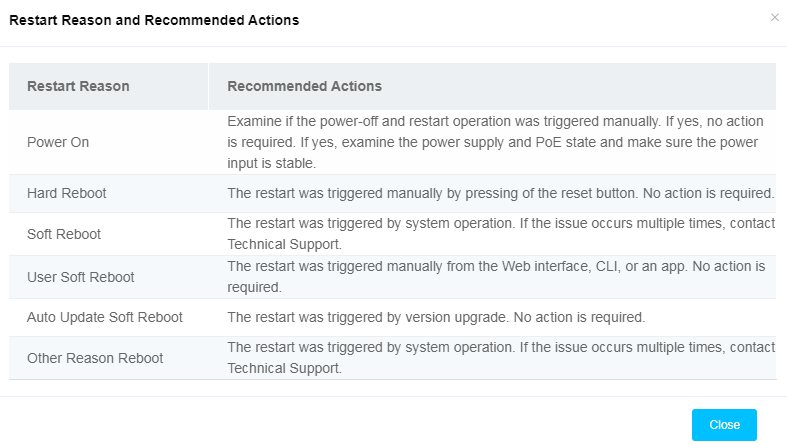
Task: Click the blue Close button
Action: [x=724, y=424]
